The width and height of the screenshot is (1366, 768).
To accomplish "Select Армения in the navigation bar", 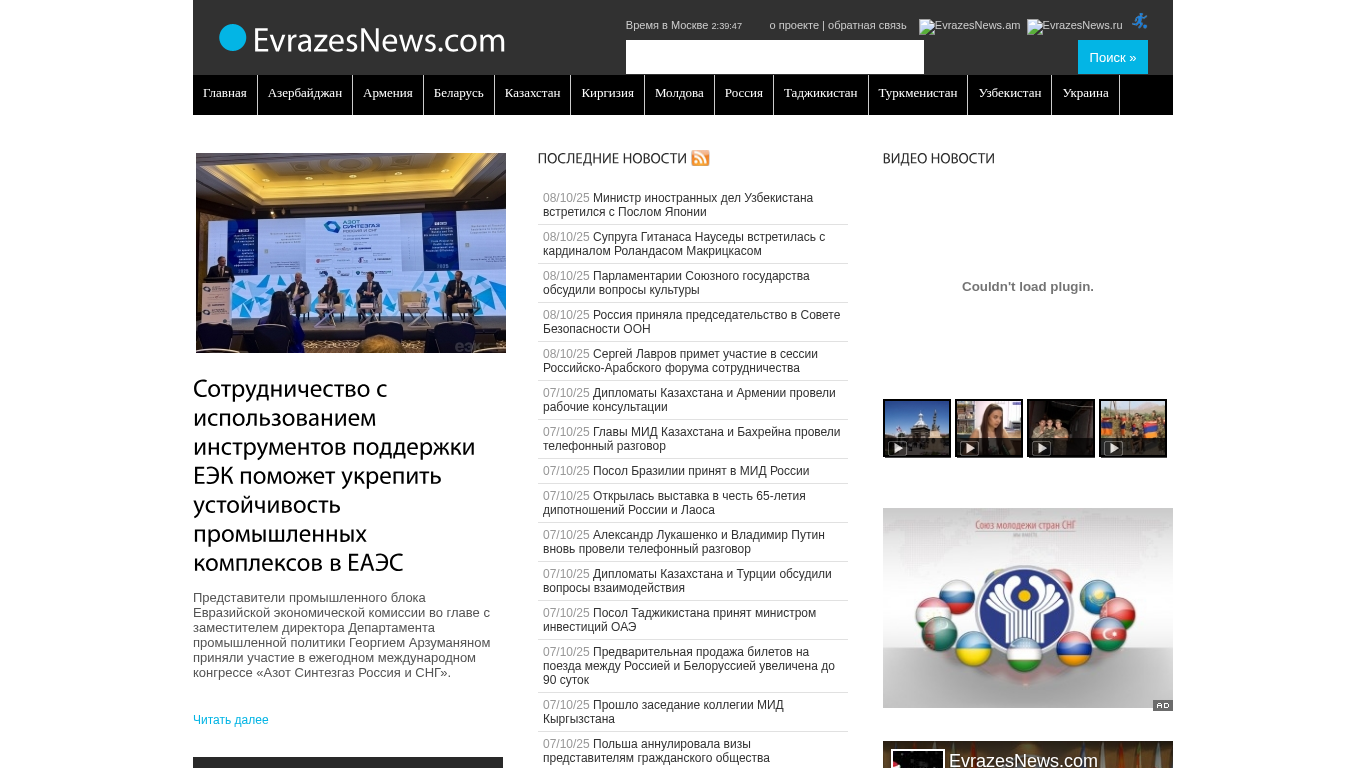I will tap(388, 94).
